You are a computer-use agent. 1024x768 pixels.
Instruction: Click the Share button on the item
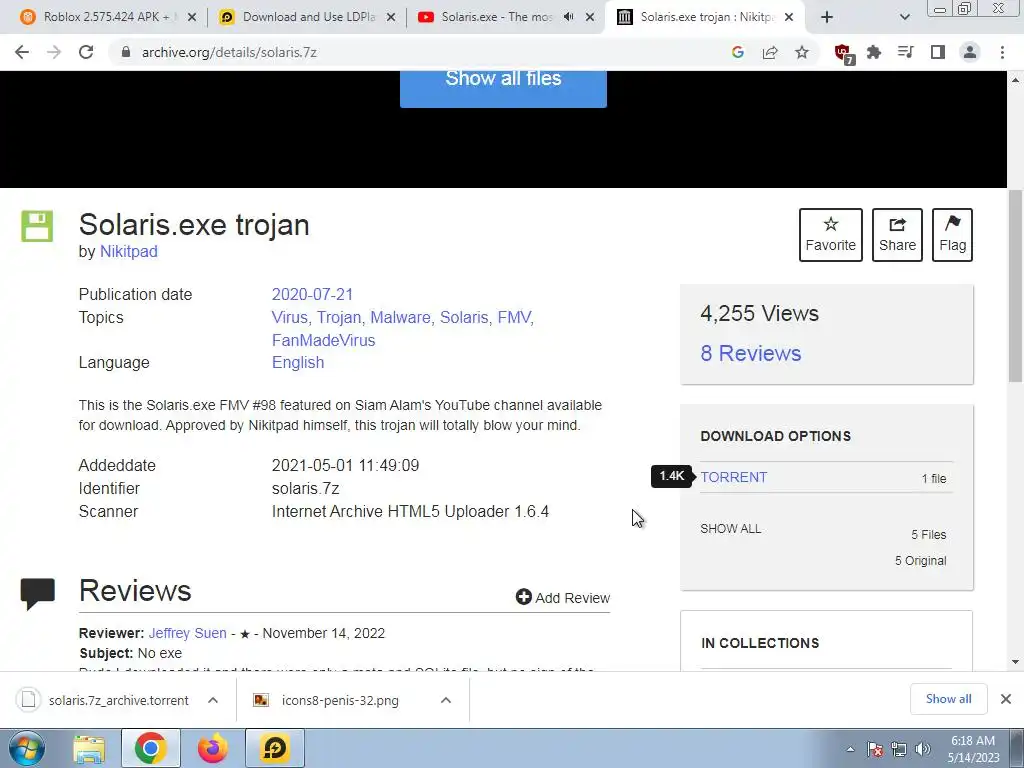click(897, 235)
